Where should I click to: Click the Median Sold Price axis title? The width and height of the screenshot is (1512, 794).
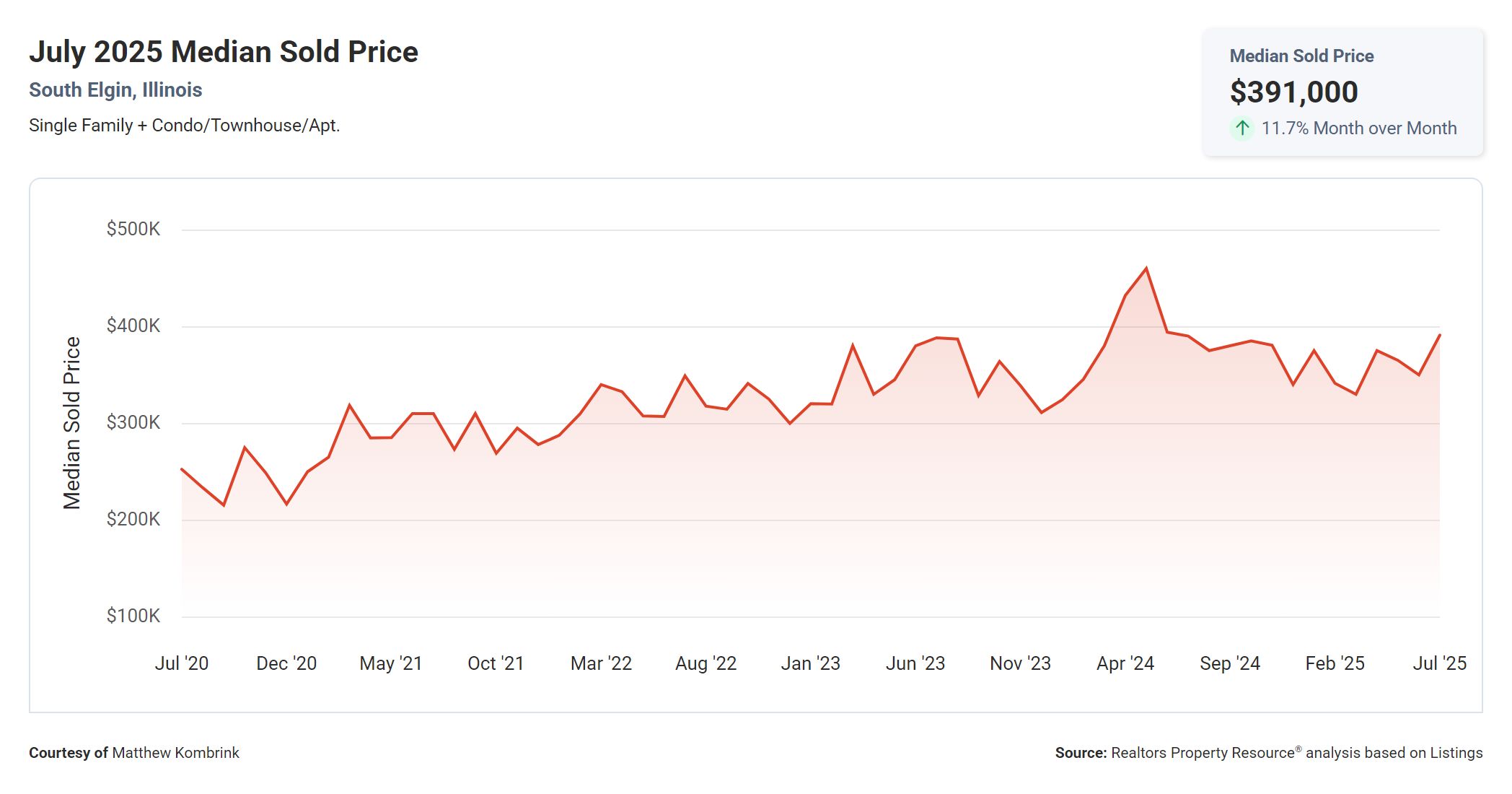[71, 423]
